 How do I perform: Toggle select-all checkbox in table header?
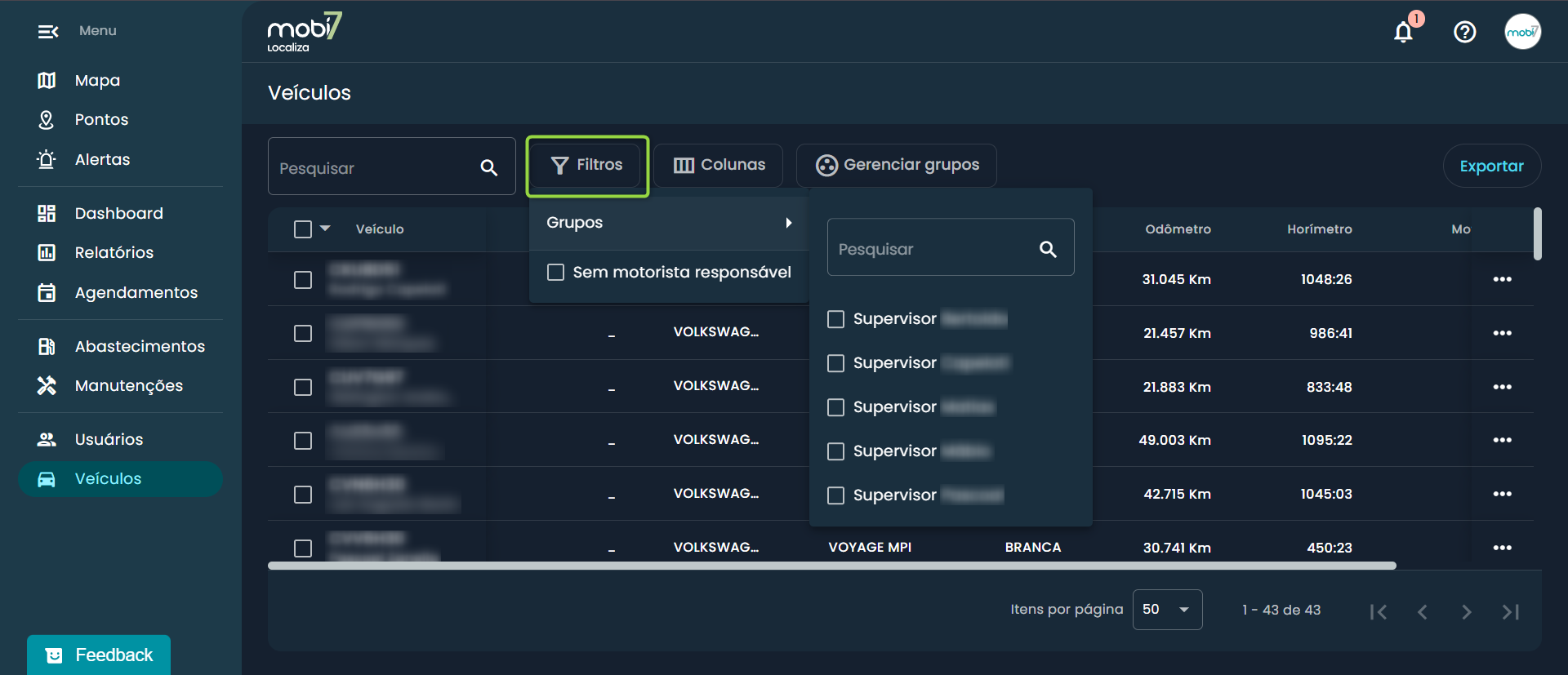click(x=303, y=229)
